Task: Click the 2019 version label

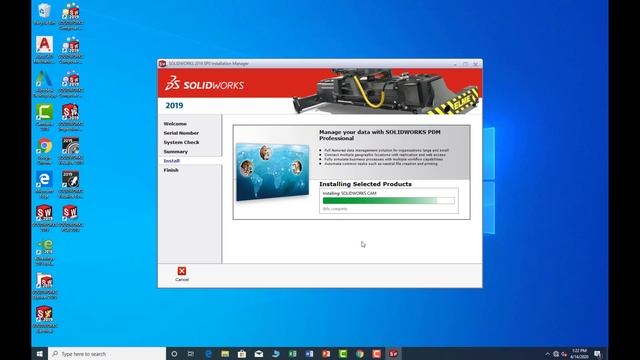Action: (174, 106)
